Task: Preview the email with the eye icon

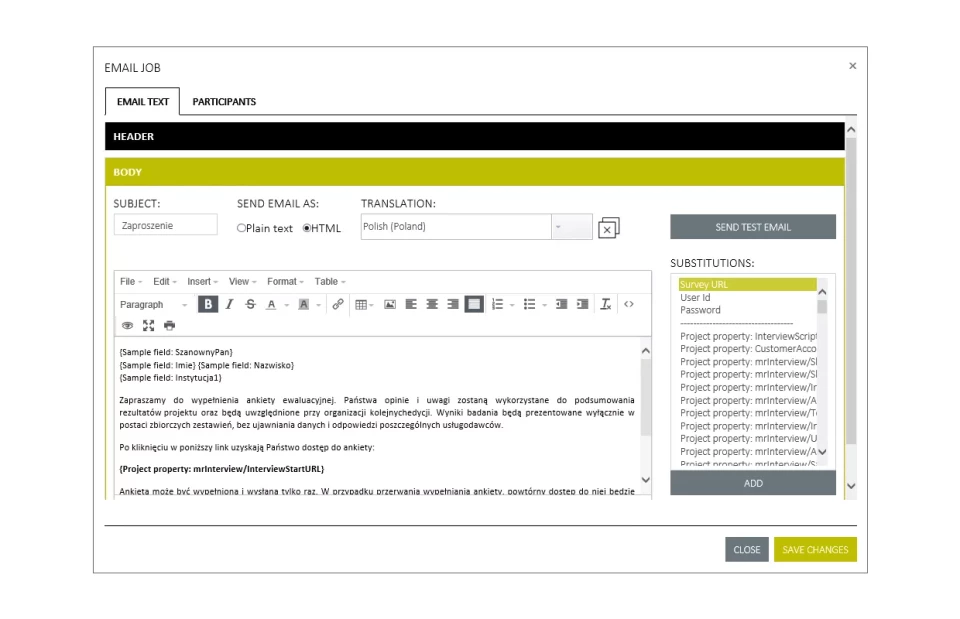Action: coord(127,325)
